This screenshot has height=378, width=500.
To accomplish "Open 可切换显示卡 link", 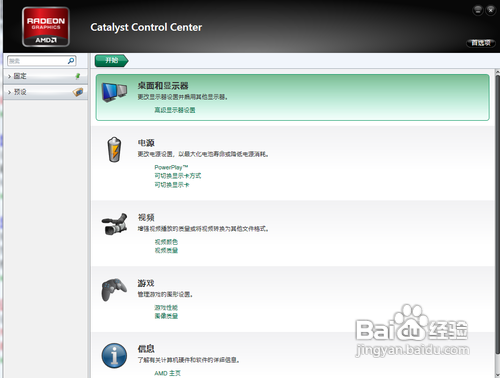I will 172,185.
